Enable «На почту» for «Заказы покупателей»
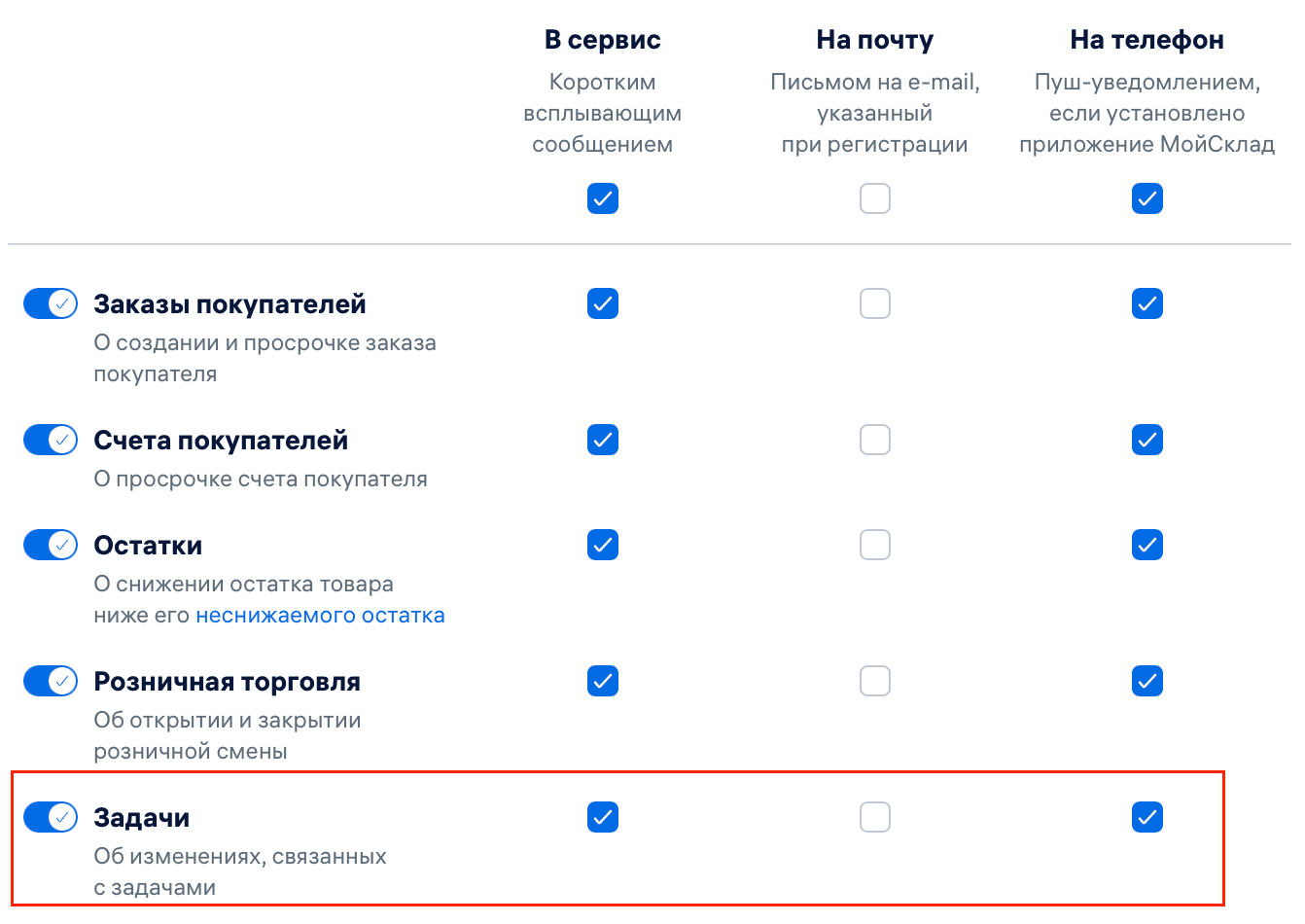The image size is (1305, 924). [874, 303]
